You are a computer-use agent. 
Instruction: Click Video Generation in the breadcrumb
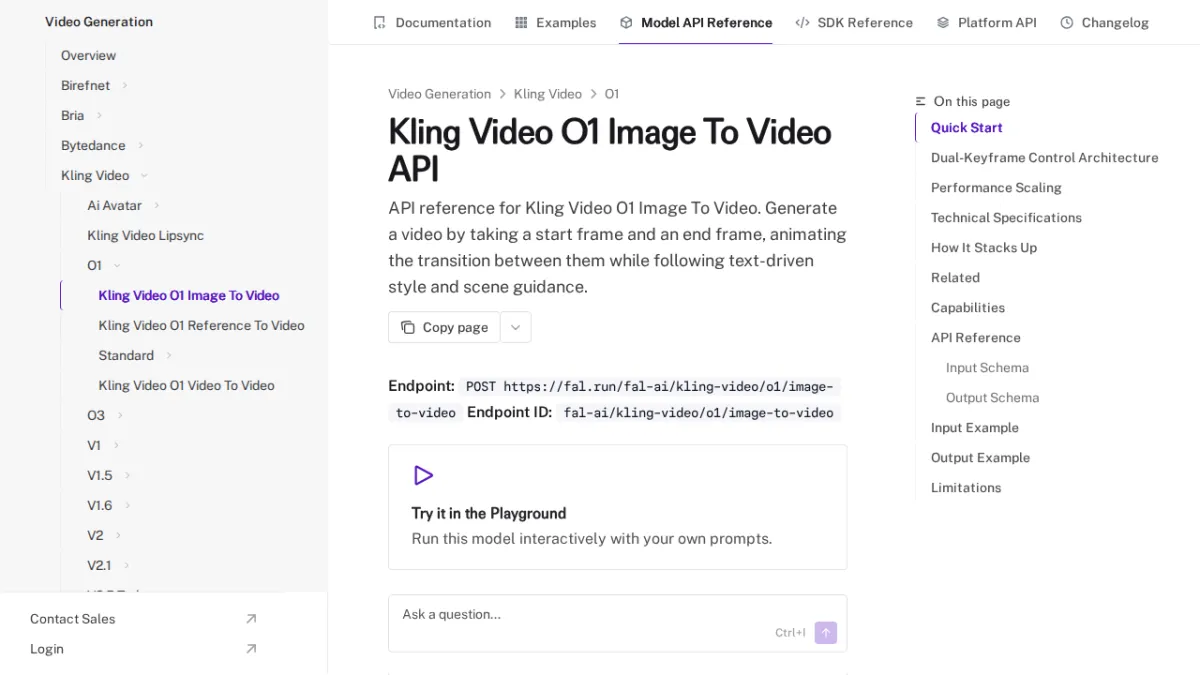tap(439, 94)
